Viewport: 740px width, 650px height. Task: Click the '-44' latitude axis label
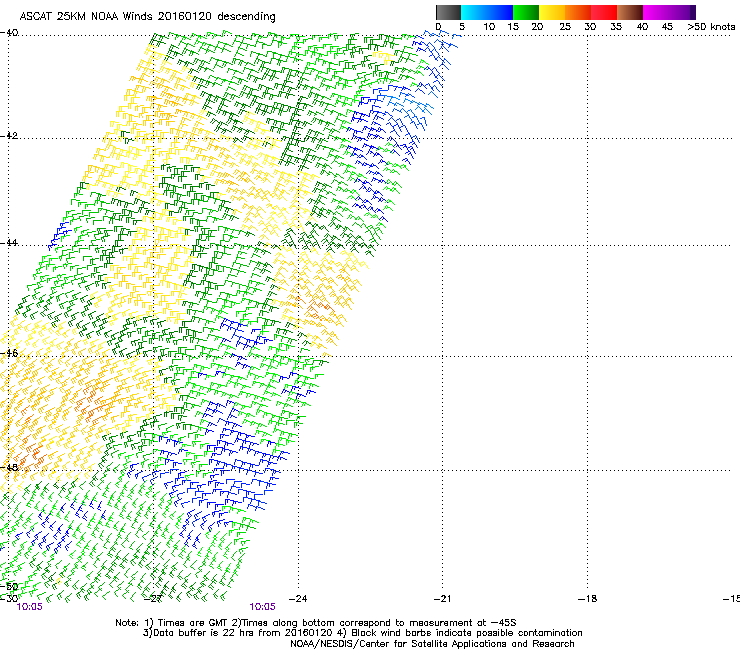pyautogui.click(x=9, y=243)
